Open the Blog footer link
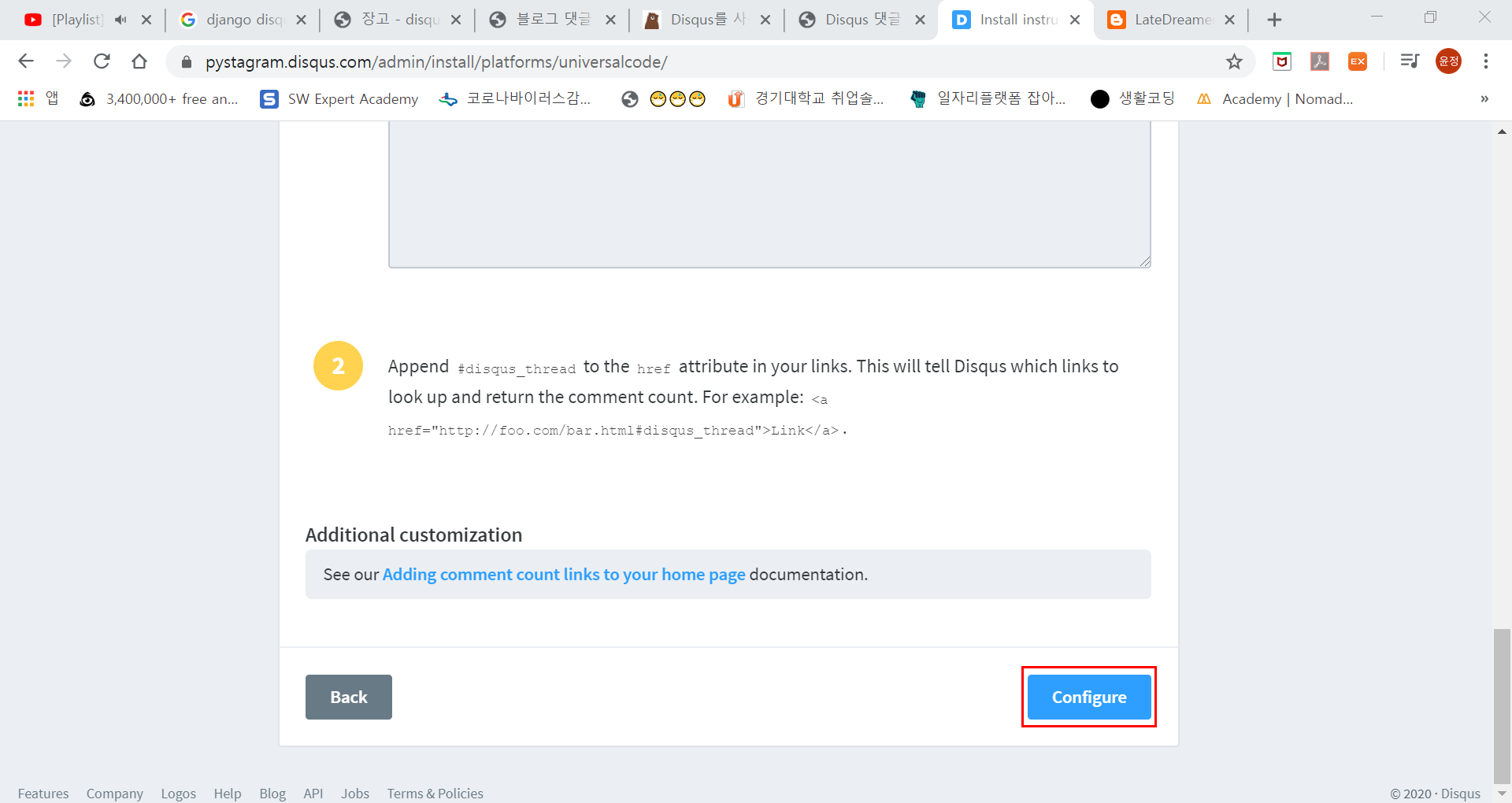Viewport: 1512px width, 803px height. click(x=272, y=794)
